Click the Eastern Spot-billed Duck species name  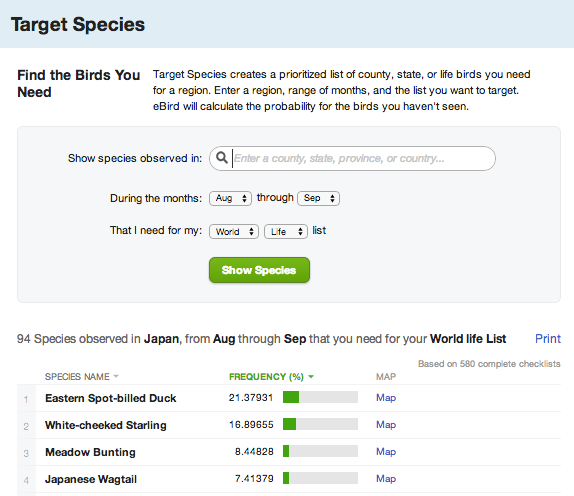click(x=111, y=398)
